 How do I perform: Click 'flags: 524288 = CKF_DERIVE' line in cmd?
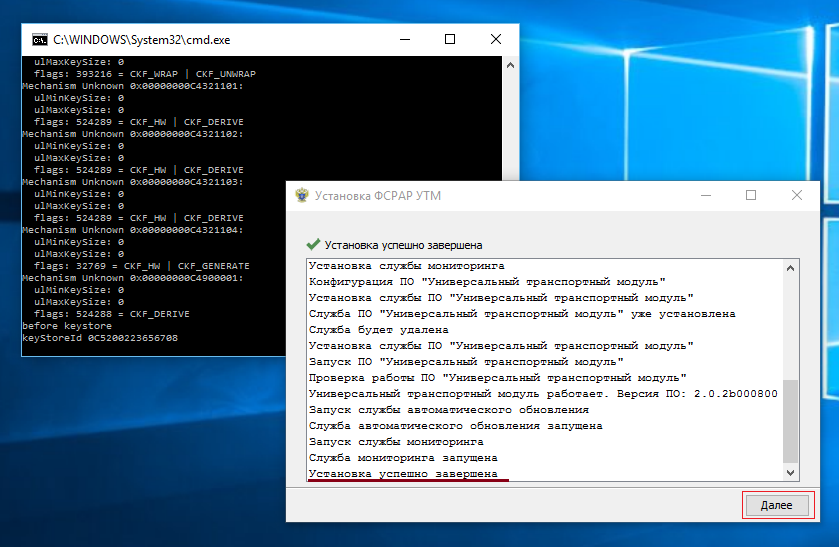coord(112,314)
